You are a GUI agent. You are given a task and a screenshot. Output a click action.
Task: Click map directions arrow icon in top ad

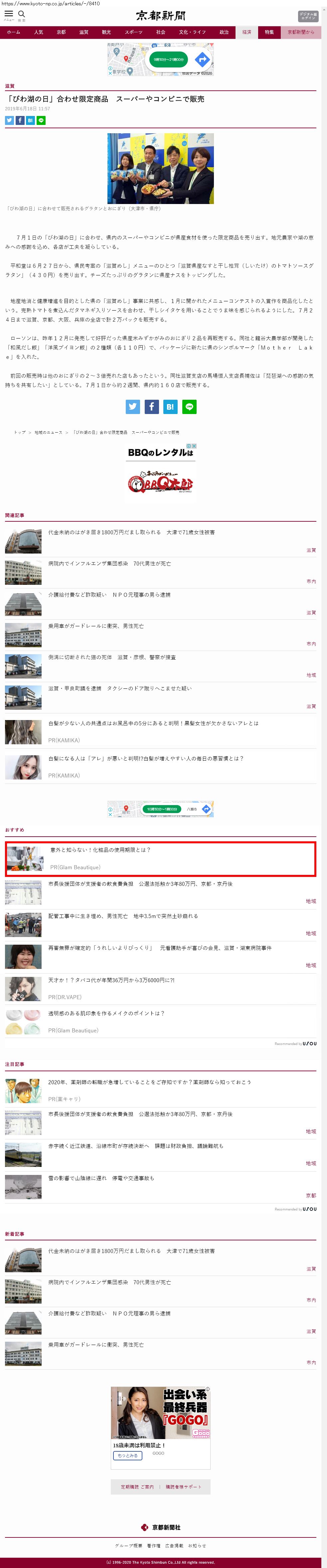coord(202,59)
